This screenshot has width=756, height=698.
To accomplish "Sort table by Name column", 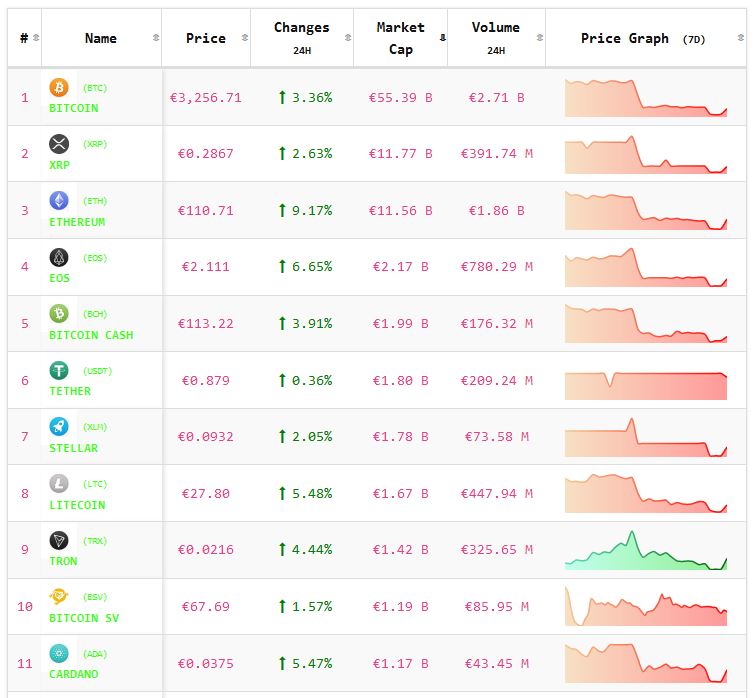I will click(x=101, y=38).
